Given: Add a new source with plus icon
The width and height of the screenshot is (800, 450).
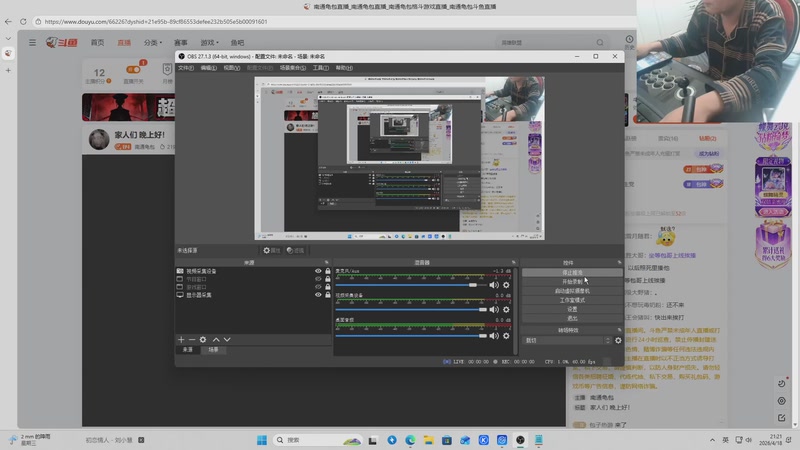Looking at the screenshot, I should pyautogui.click(x=181, y=339).
